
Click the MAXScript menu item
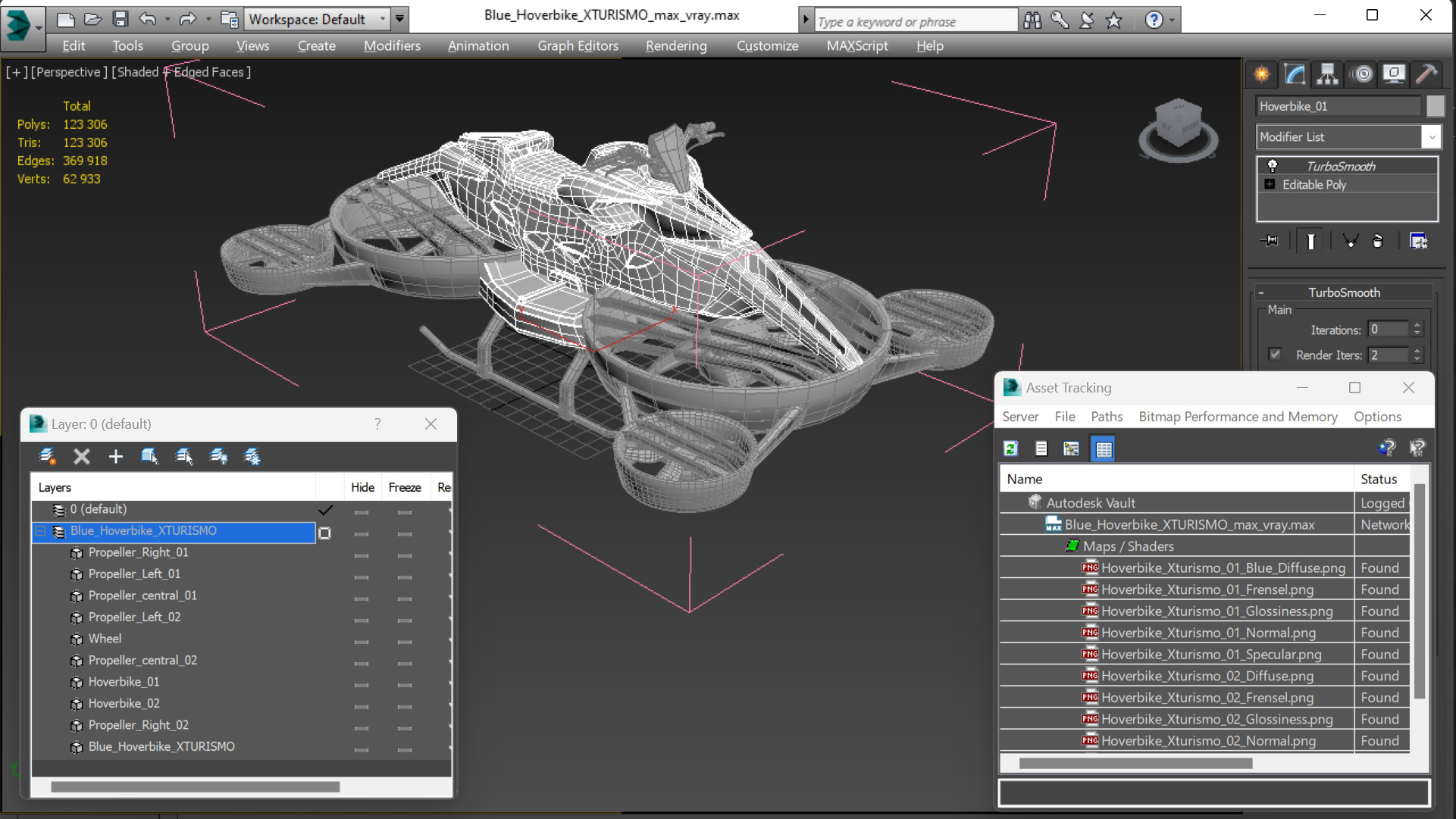coord(856,45)
